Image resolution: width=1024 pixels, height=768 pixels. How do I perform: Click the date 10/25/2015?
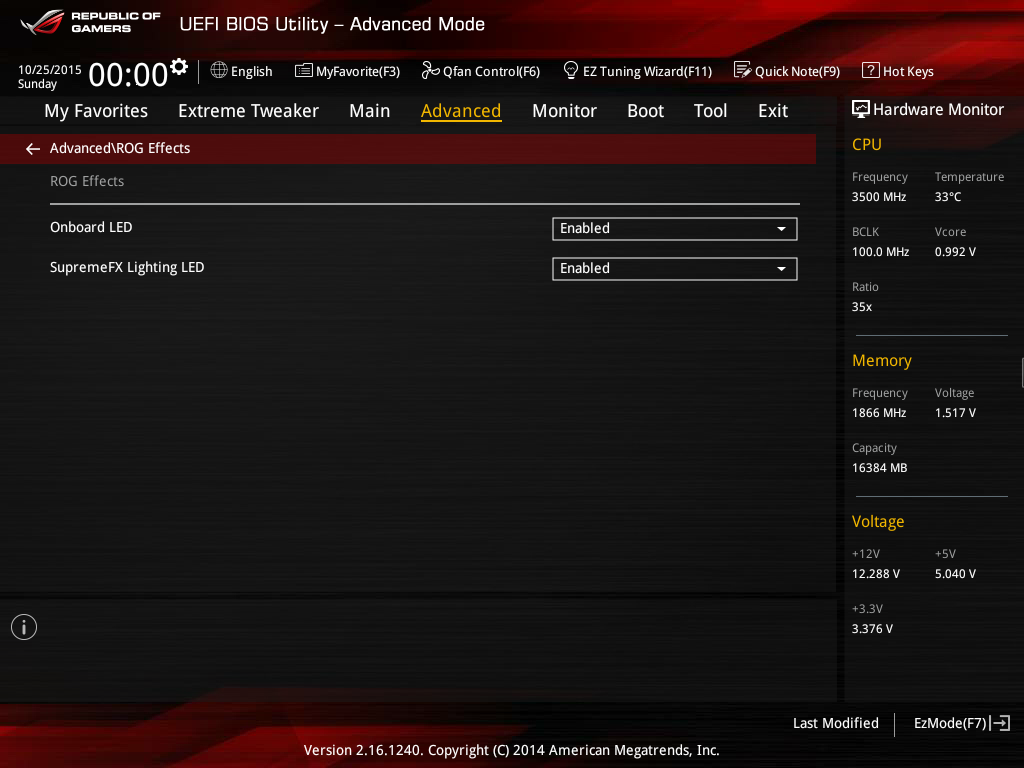pos(50,70)
